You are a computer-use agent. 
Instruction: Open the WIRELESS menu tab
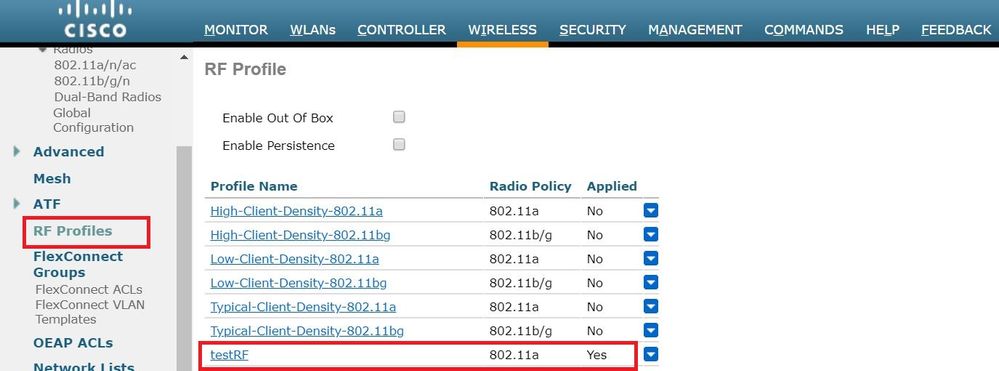click(x=502, y=30)
